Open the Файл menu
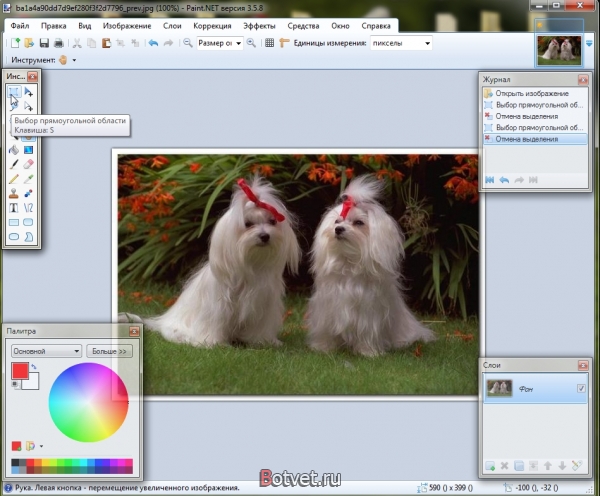This screenshot has height=496, width=600. point(20,26)
